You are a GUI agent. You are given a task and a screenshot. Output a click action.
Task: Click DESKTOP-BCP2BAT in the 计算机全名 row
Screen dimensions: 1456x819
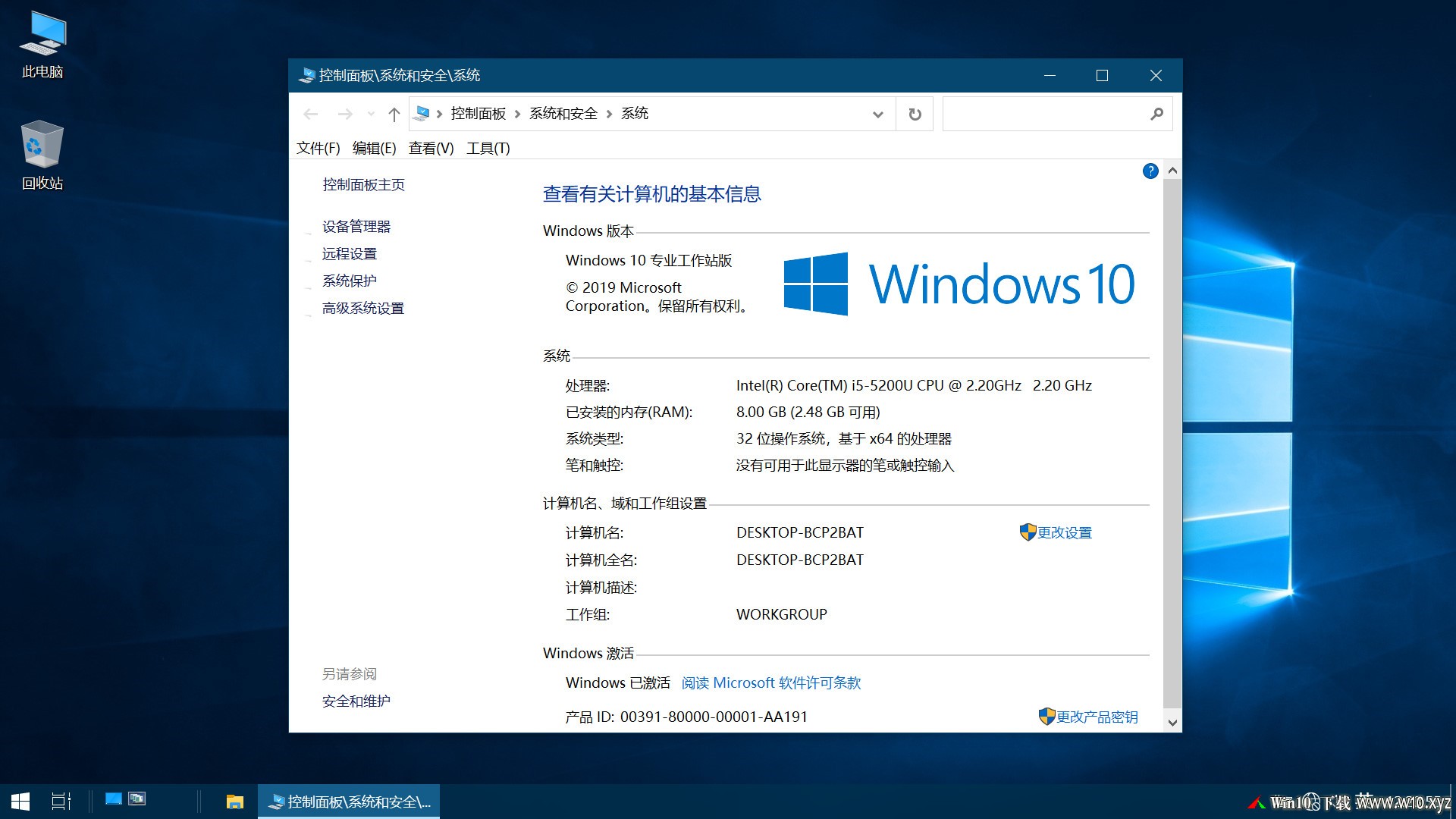pos(800,560)
